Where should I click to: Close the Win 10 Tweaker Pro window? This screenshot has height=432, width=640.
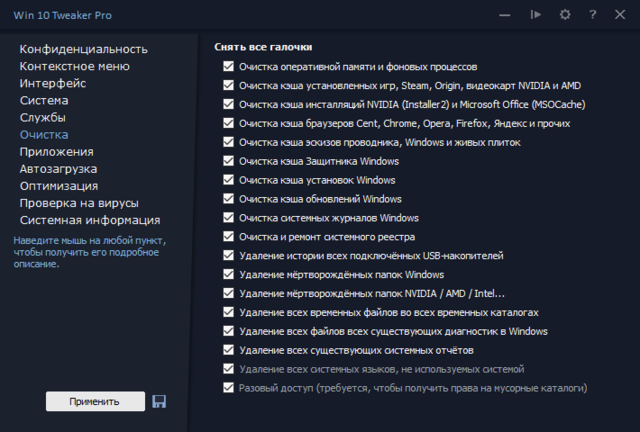[x=621, y=15]
